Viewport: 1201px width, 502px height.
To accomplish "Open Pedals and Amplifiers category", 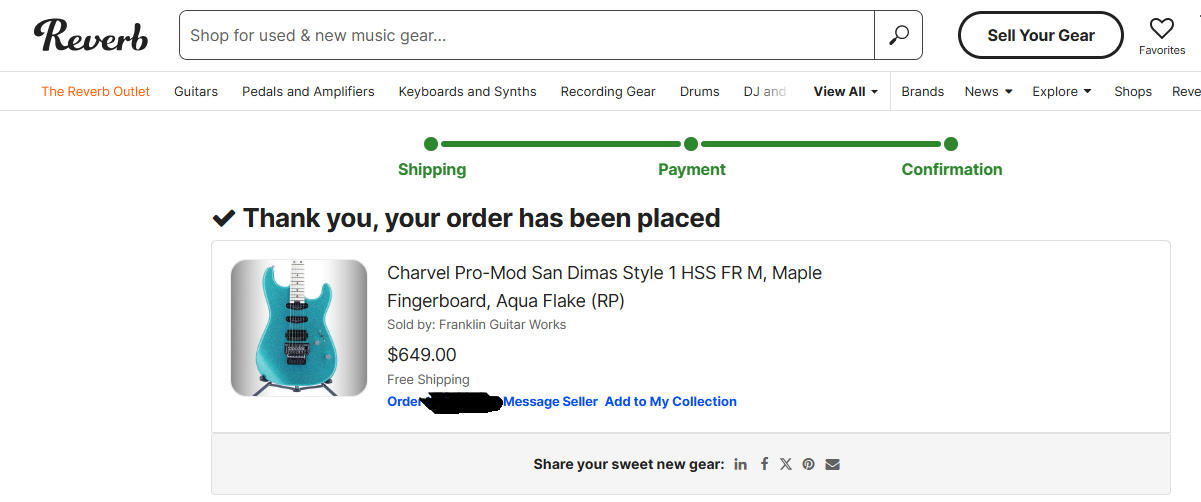I will tap(308, 91).
